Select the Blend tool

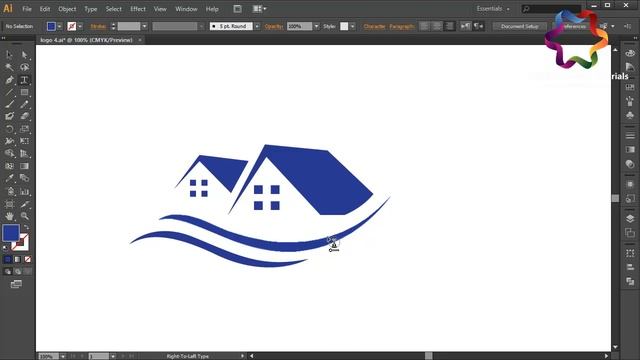(24, 178)
